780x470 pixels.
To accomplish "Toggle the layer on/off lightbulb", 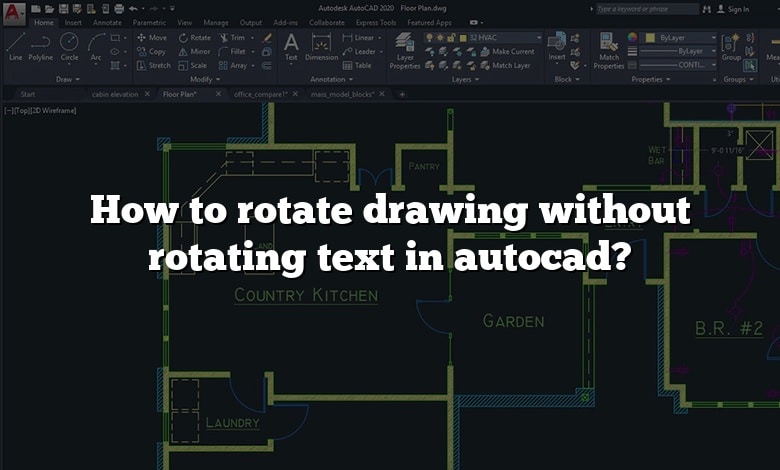I will point(428,38).
